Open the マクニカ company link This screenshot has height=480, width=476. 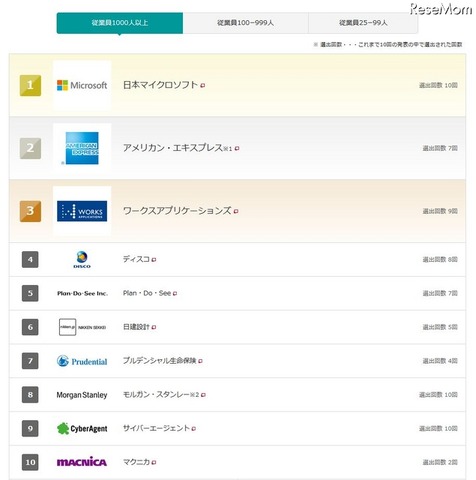pos(136,462)
